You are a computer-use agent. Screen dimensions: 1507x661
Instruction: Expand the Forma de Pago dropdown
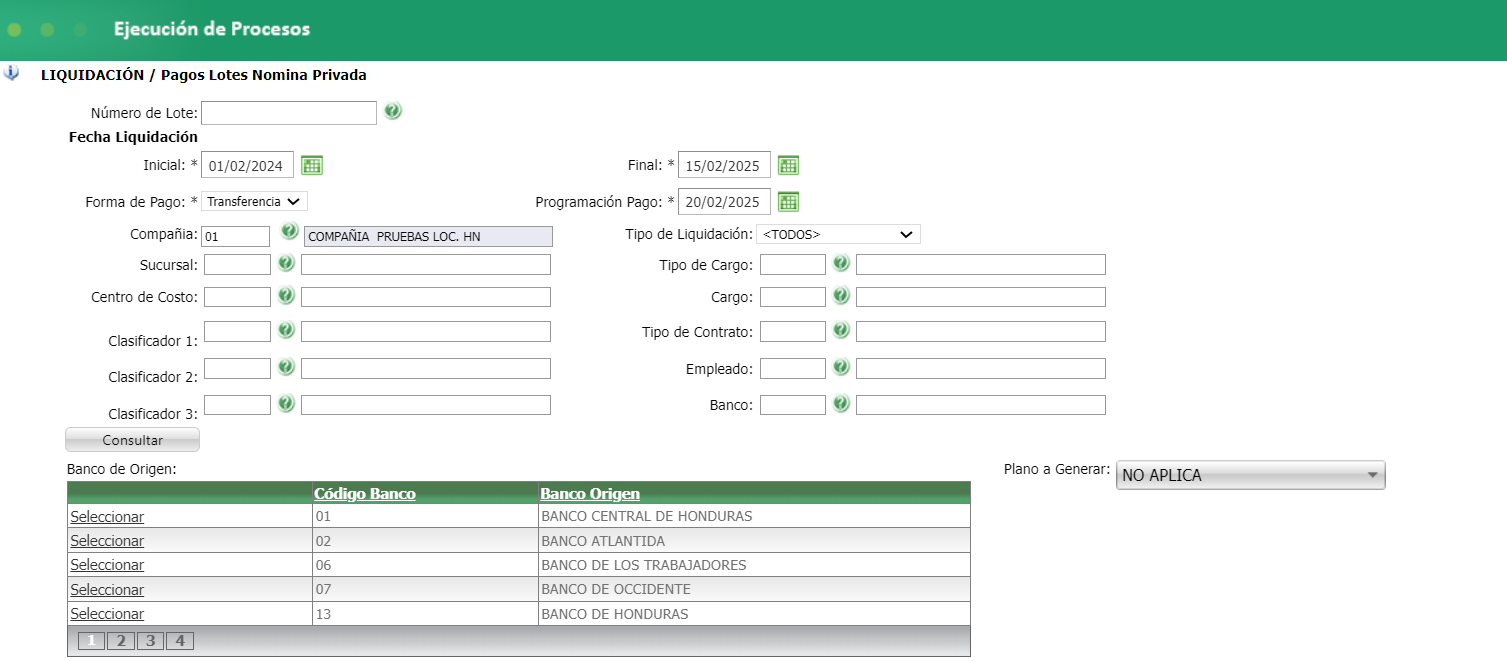(x=255, y=201)
